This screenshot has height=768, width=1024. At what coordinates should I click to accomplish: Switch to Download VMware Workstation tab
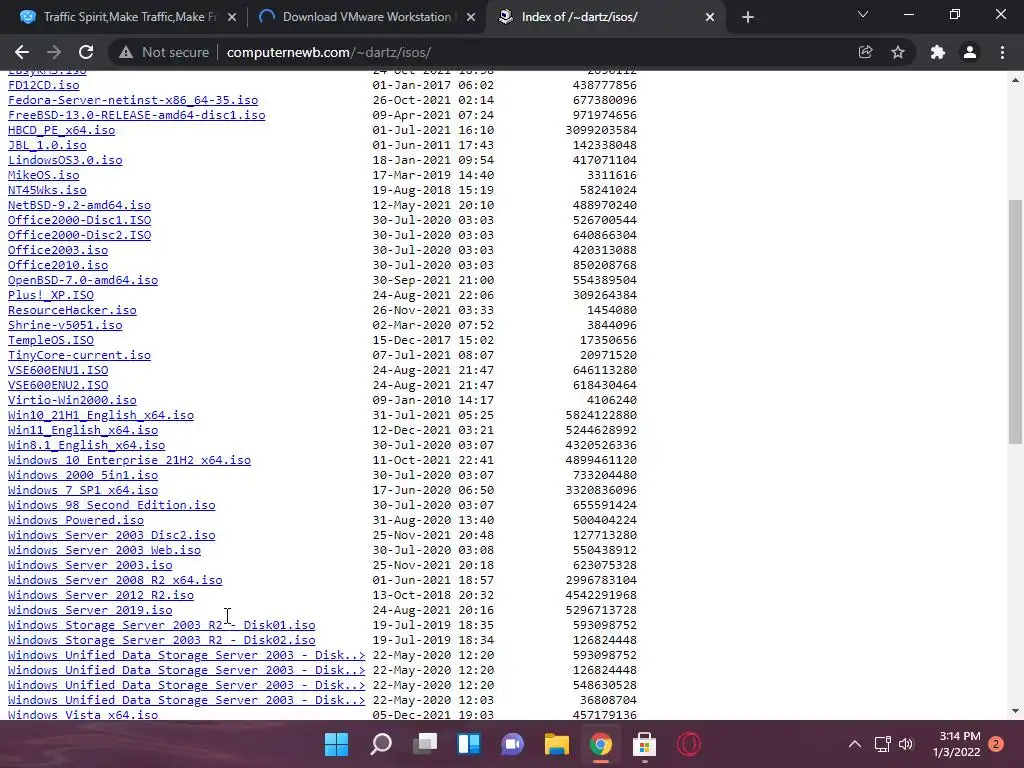(x=366, y=18)
